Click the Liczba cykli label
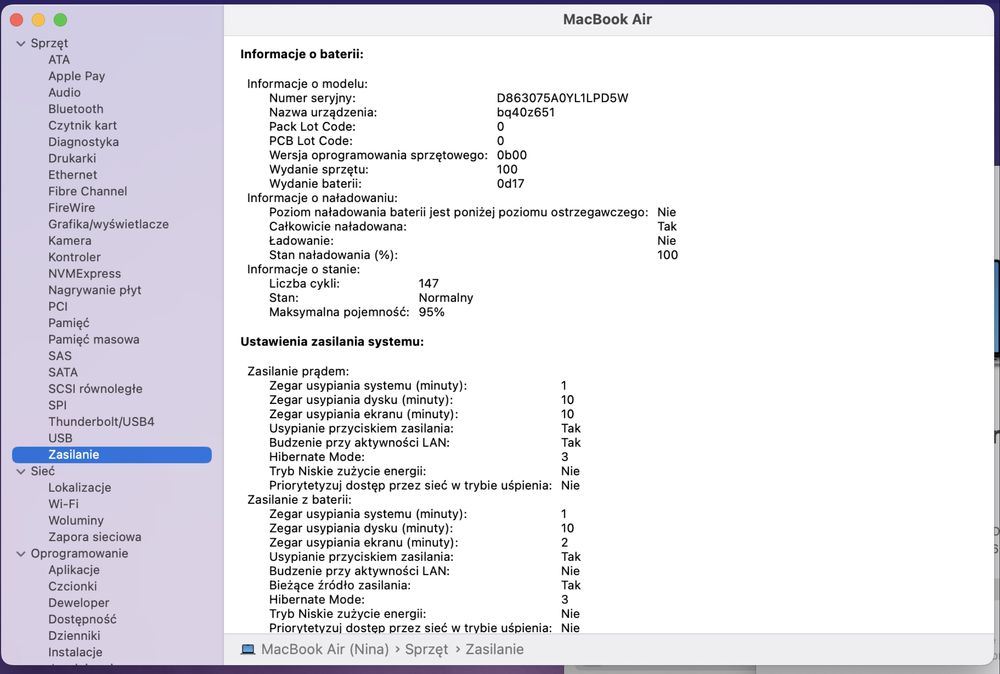 304,284
